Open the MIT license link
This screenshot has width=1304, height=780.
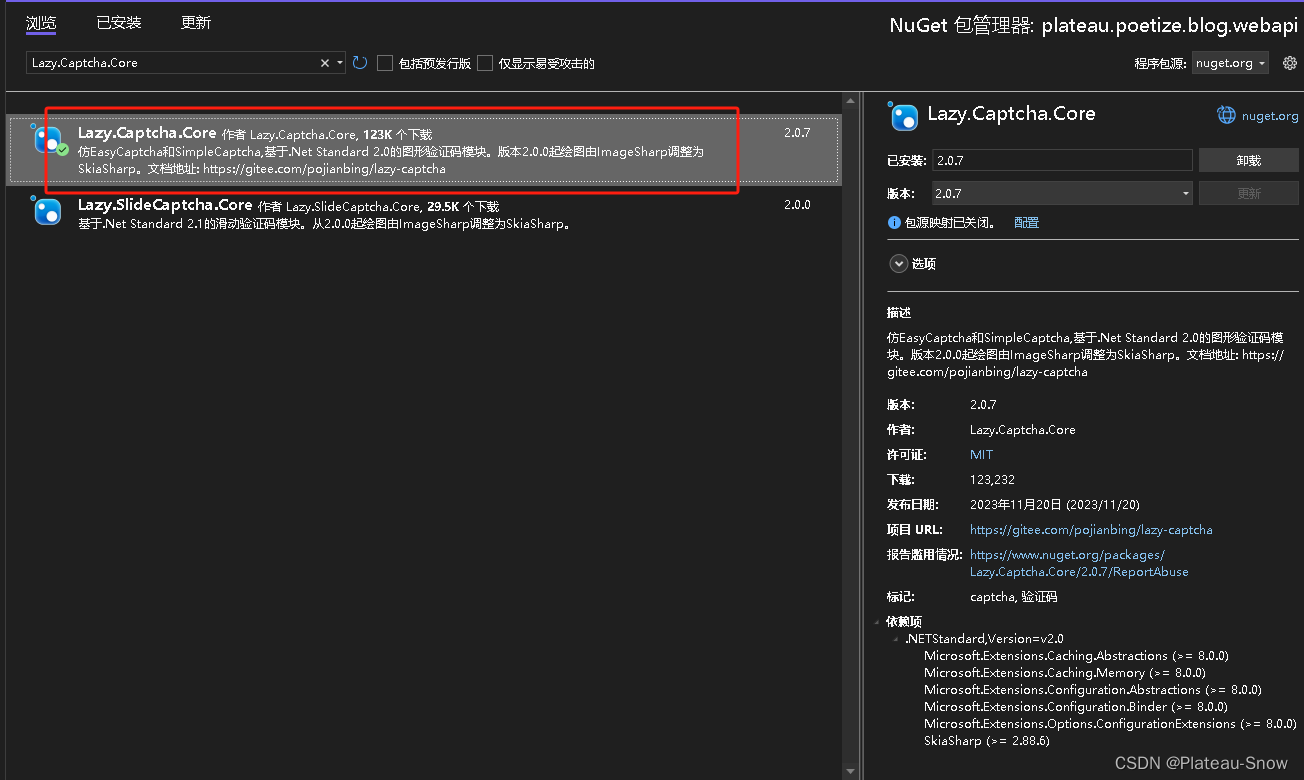pos(981,454)
